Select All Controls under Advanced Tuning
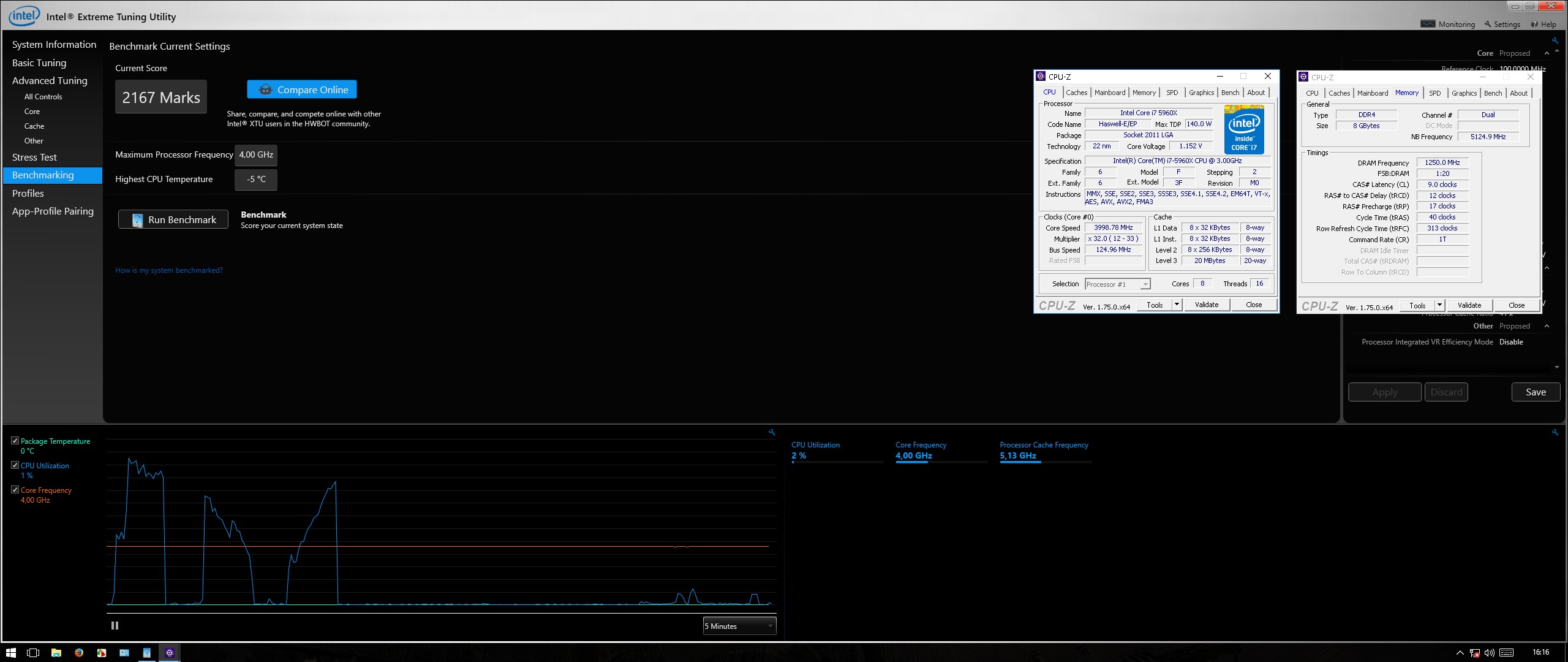Screen dimensions: 1568x662 click(x=43, y=97)
